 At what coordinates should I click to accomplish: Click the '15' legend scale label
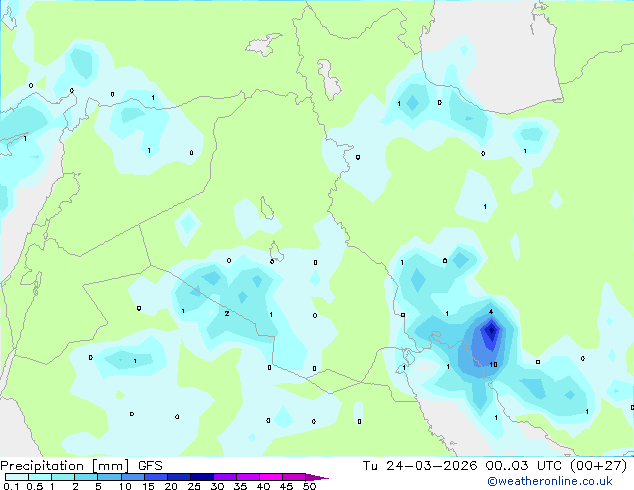coord(148,486)
